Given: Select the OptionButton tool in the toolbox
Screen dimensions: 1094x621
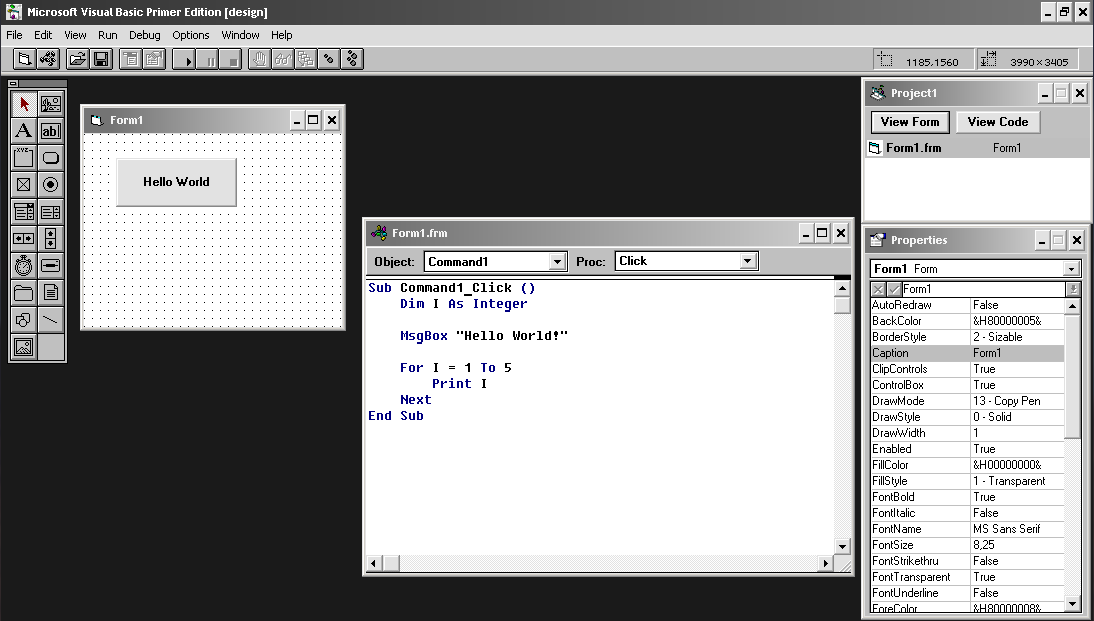Looking at the screenshot, I should (x=51, y=185).
